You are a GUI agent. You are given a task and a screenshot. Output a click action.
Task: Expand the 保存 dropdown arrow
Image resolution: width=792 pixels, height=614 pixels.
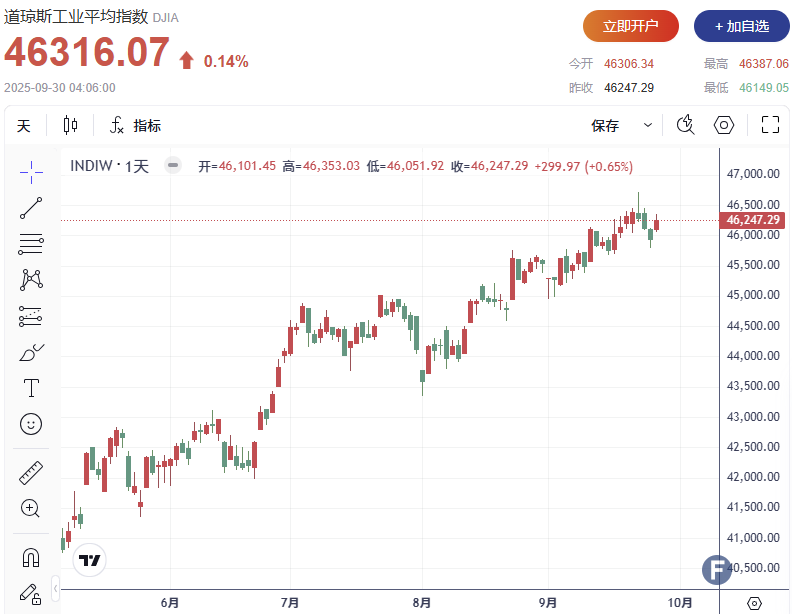point(648,125)
